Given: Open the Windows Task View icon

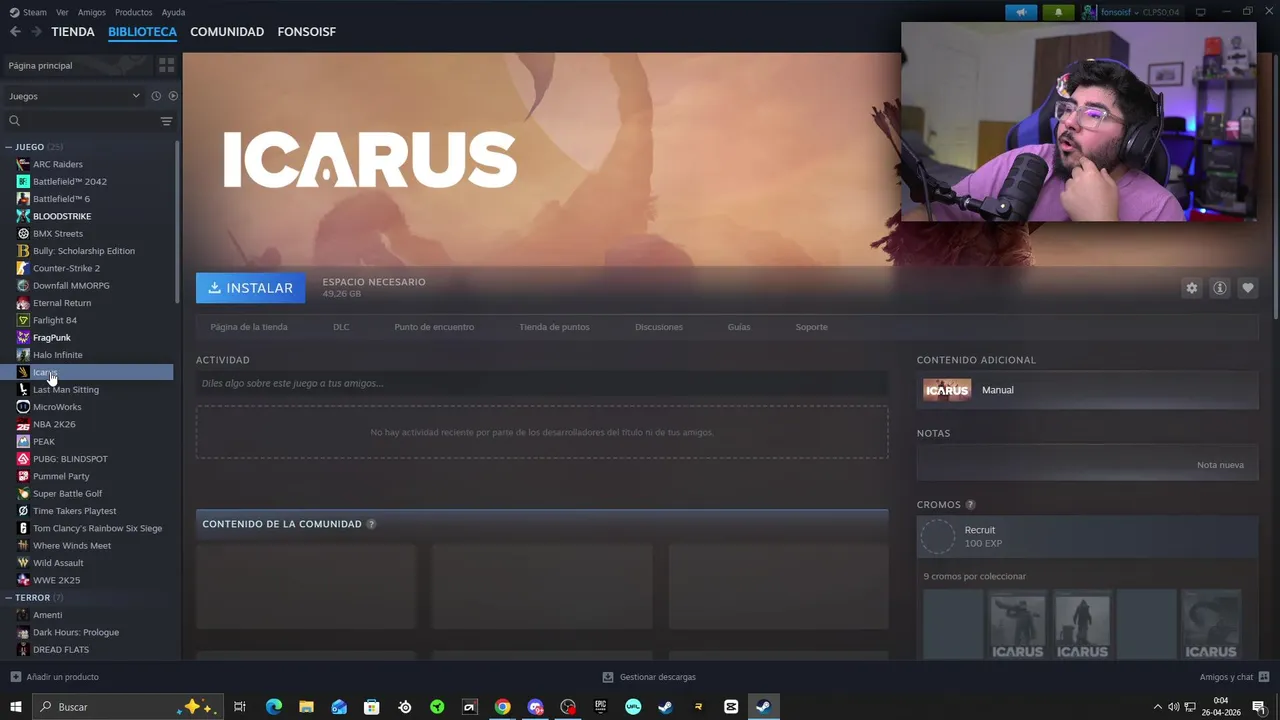Looking at the screenshot, I should coord(240,707).
